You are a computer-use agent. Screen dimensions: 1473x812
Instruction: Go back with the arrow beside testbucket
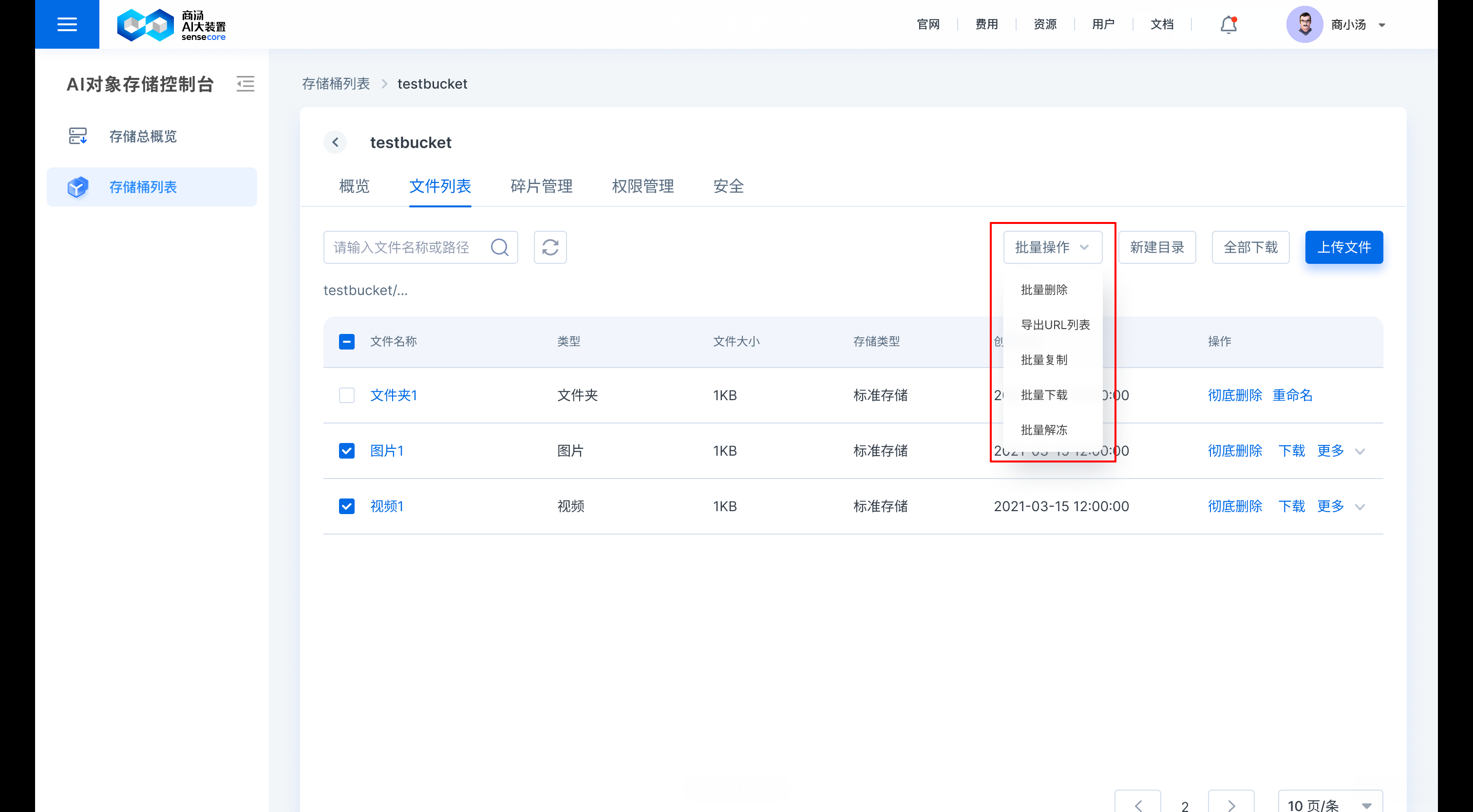click(x=336, y=142)
